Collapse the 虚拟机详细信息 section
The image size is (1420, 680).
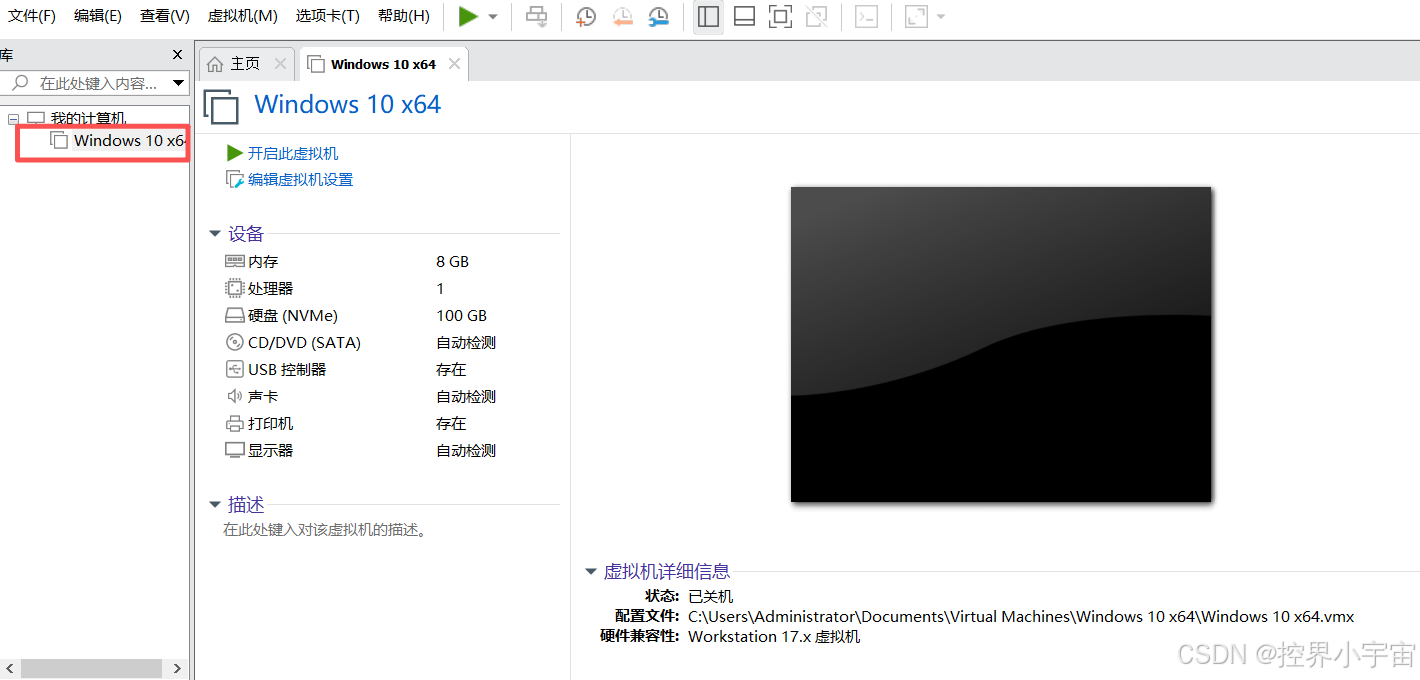(x=591, y=572)
